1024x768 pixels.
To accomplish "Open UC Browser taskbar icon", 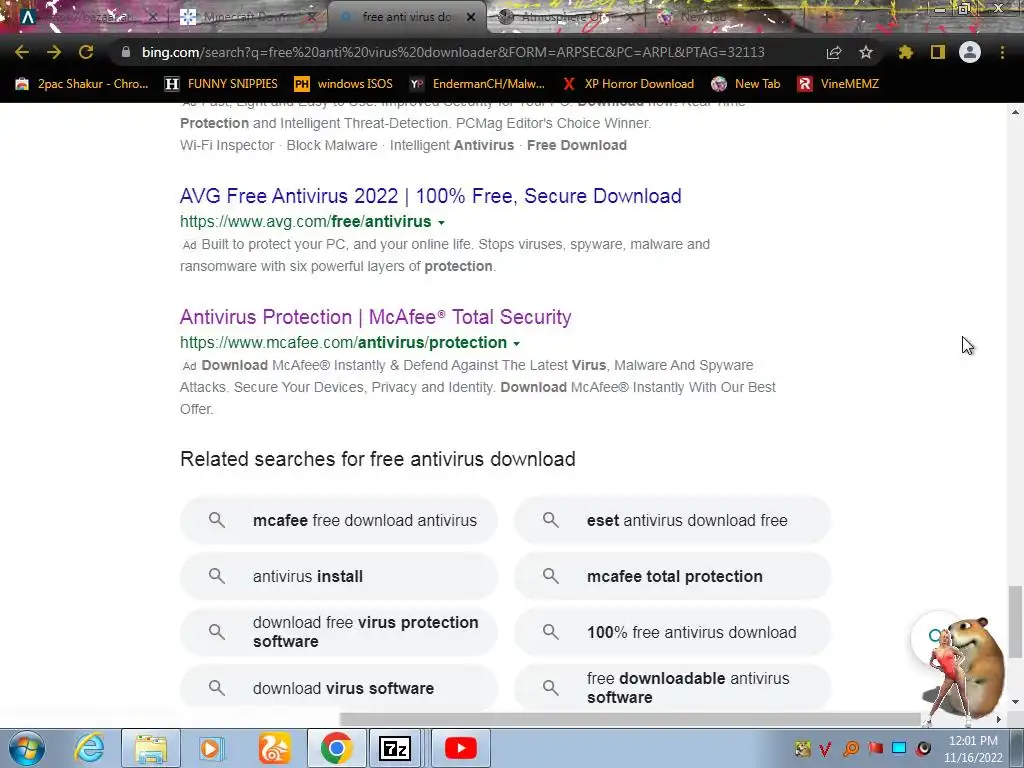I will pyautogui.click(x=274, y=748).
